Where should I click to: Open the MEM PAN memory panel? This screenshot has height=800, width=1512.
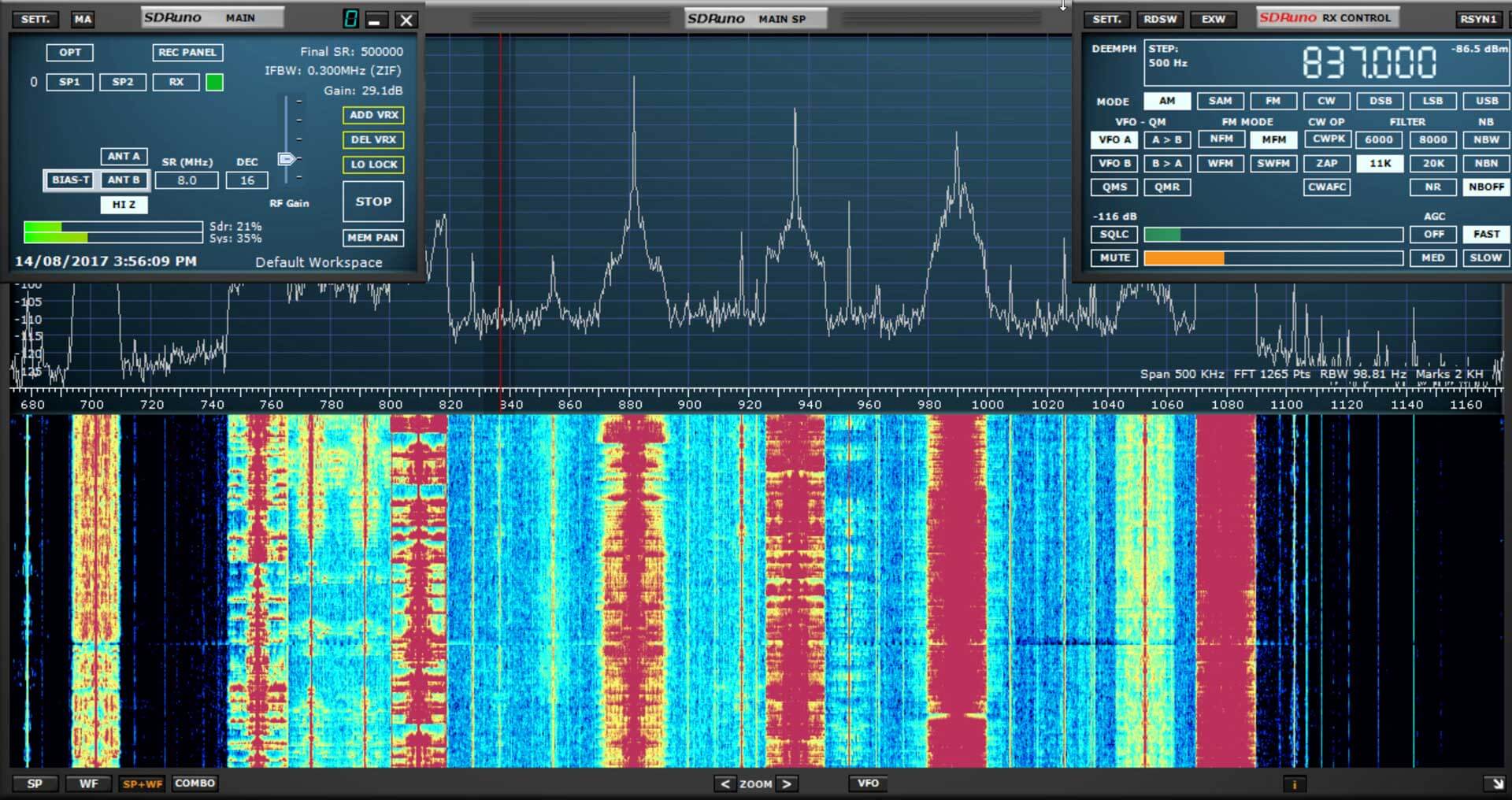[372, 238]
